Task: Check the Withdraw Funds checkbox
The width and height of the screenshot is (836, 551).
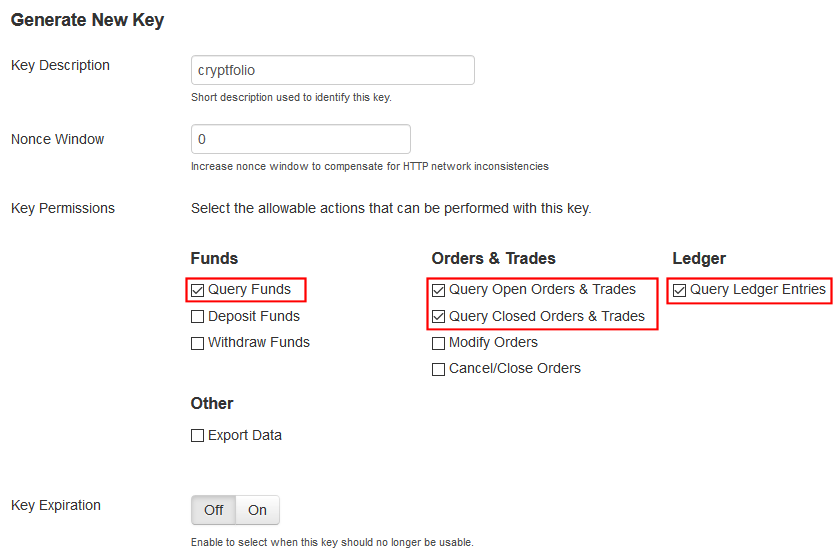Action: tap(198, 343)
